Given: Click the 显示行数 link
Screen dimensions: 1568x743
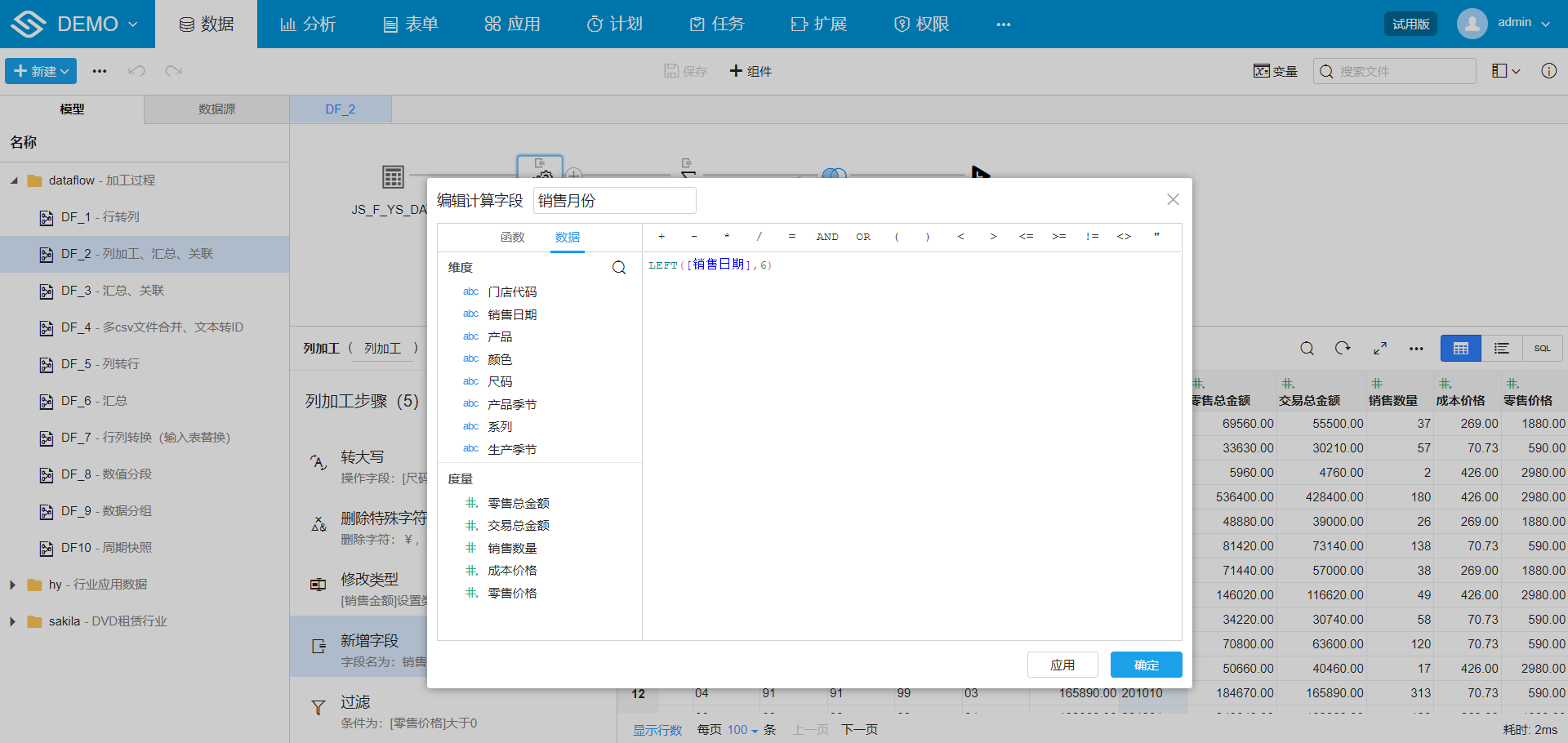Looking at the screenshot, I should [657, 730].
